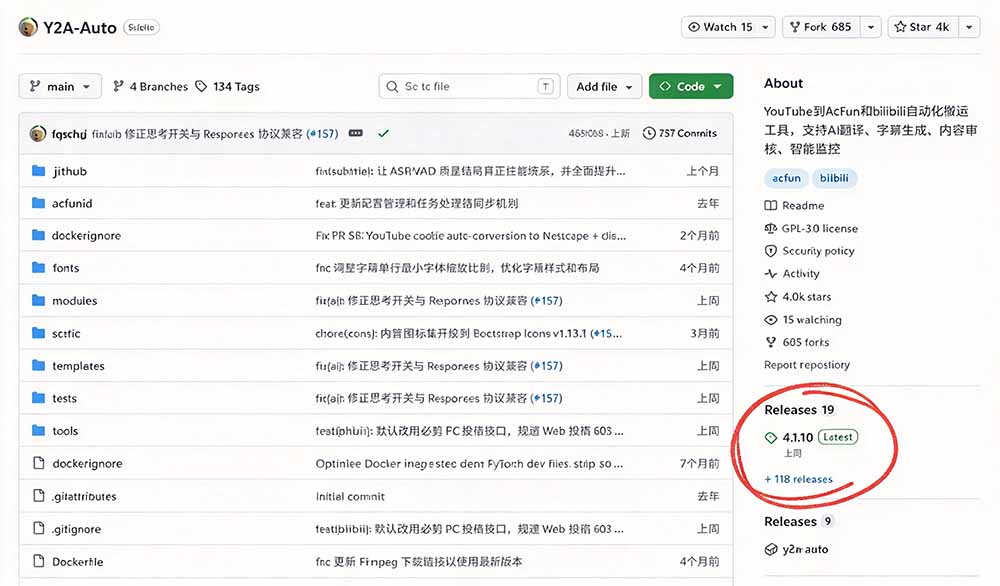Open the 'Initial commit' commit message
1000x586 pixels.
point(350,496)
